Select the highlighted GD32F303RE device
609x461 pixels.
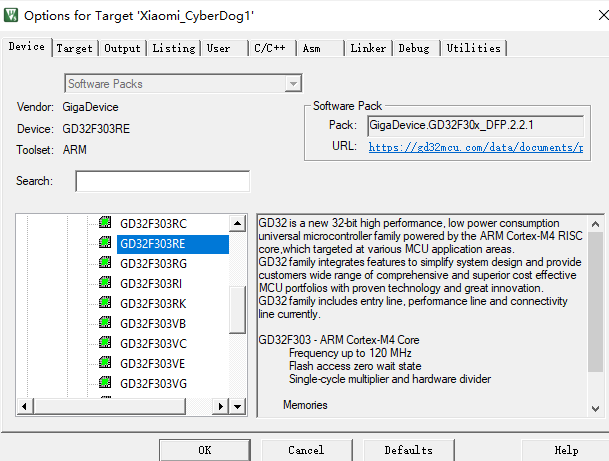pos(173,244)
